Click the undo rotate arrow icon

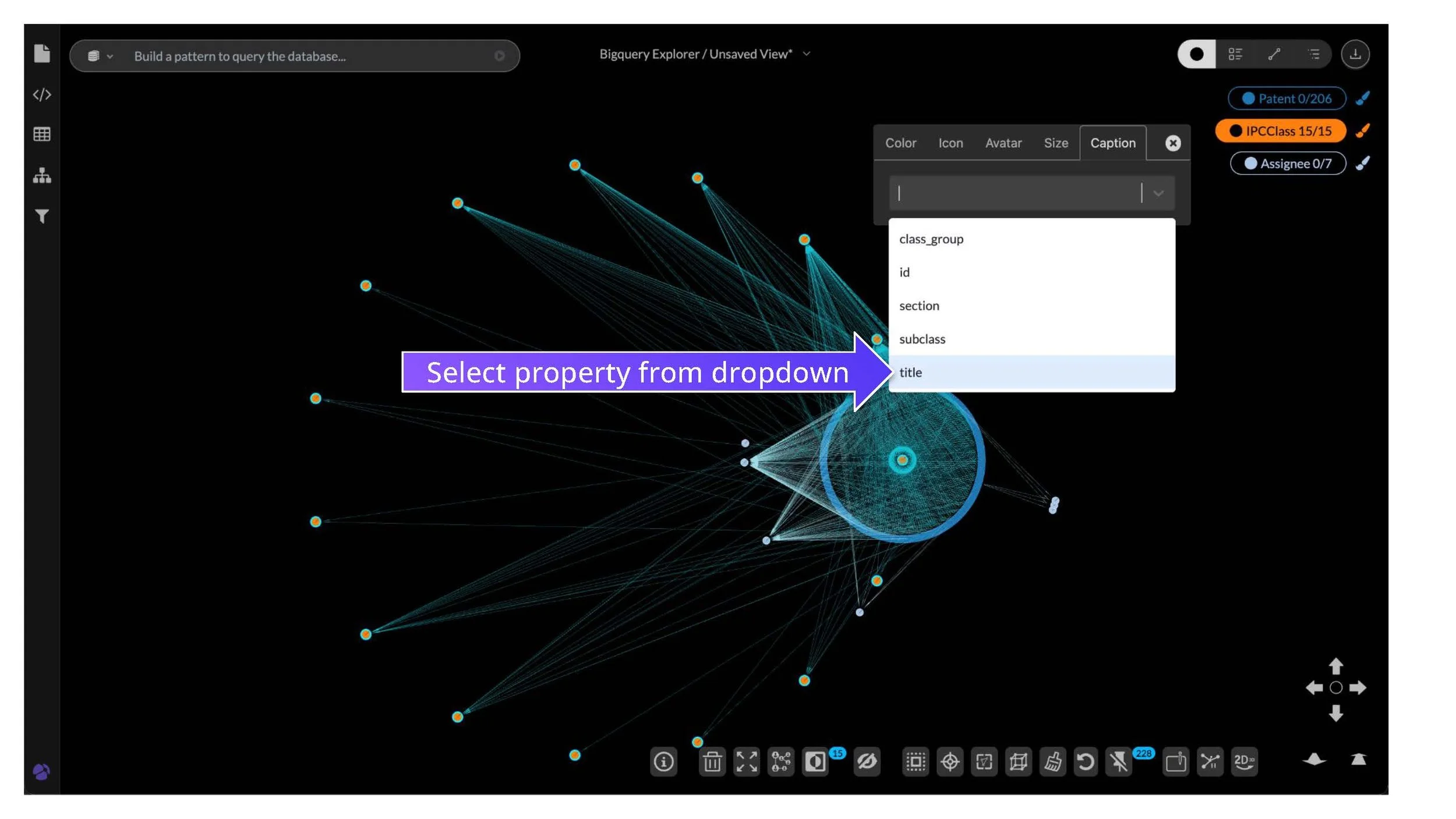tap(1086, 761)
